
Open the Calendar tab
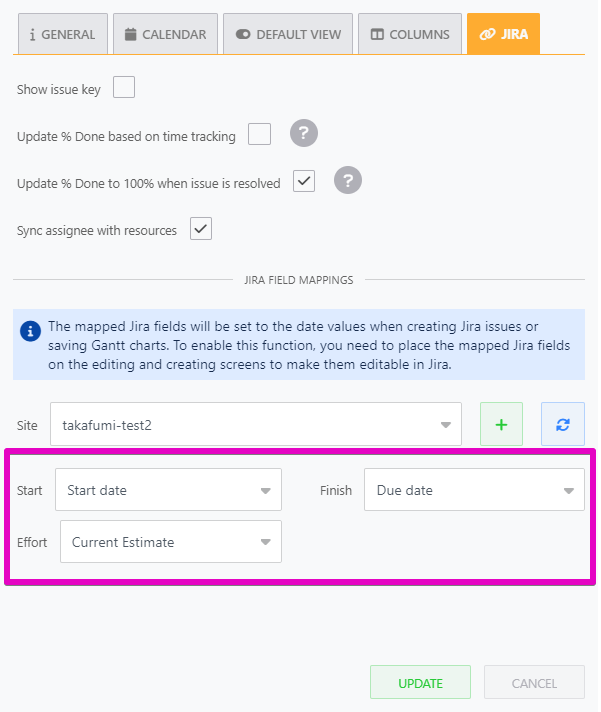pyautogui.click(x=164, y=34)
